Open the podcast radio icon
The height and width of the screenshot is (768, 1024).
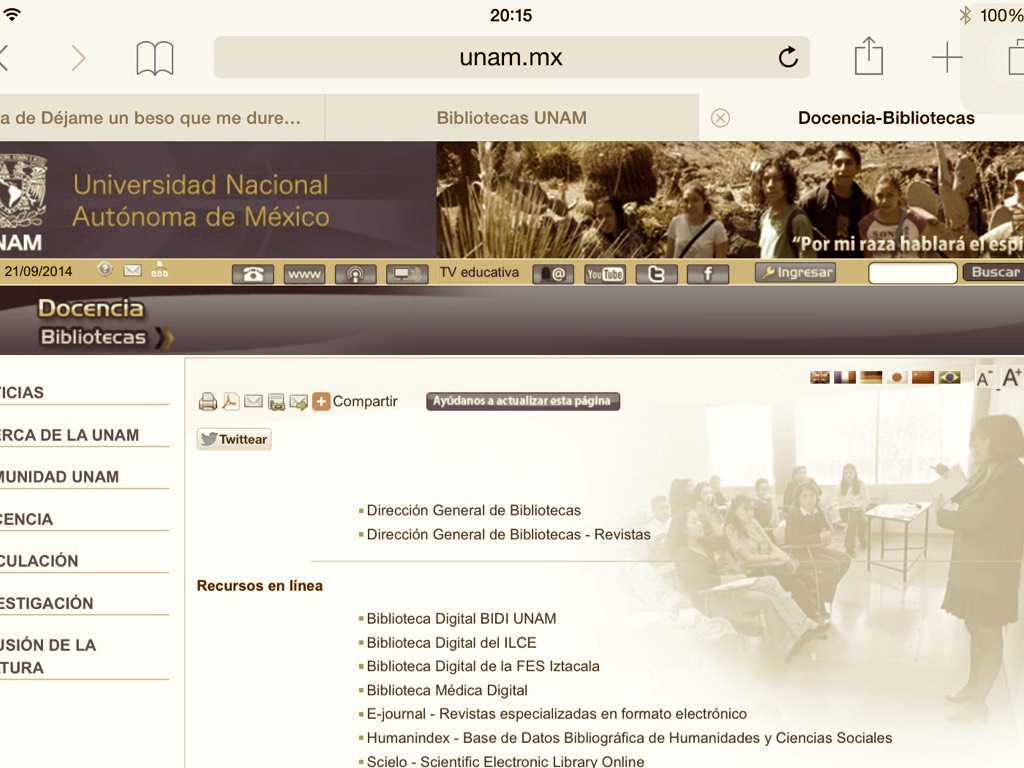pos(355,274)
